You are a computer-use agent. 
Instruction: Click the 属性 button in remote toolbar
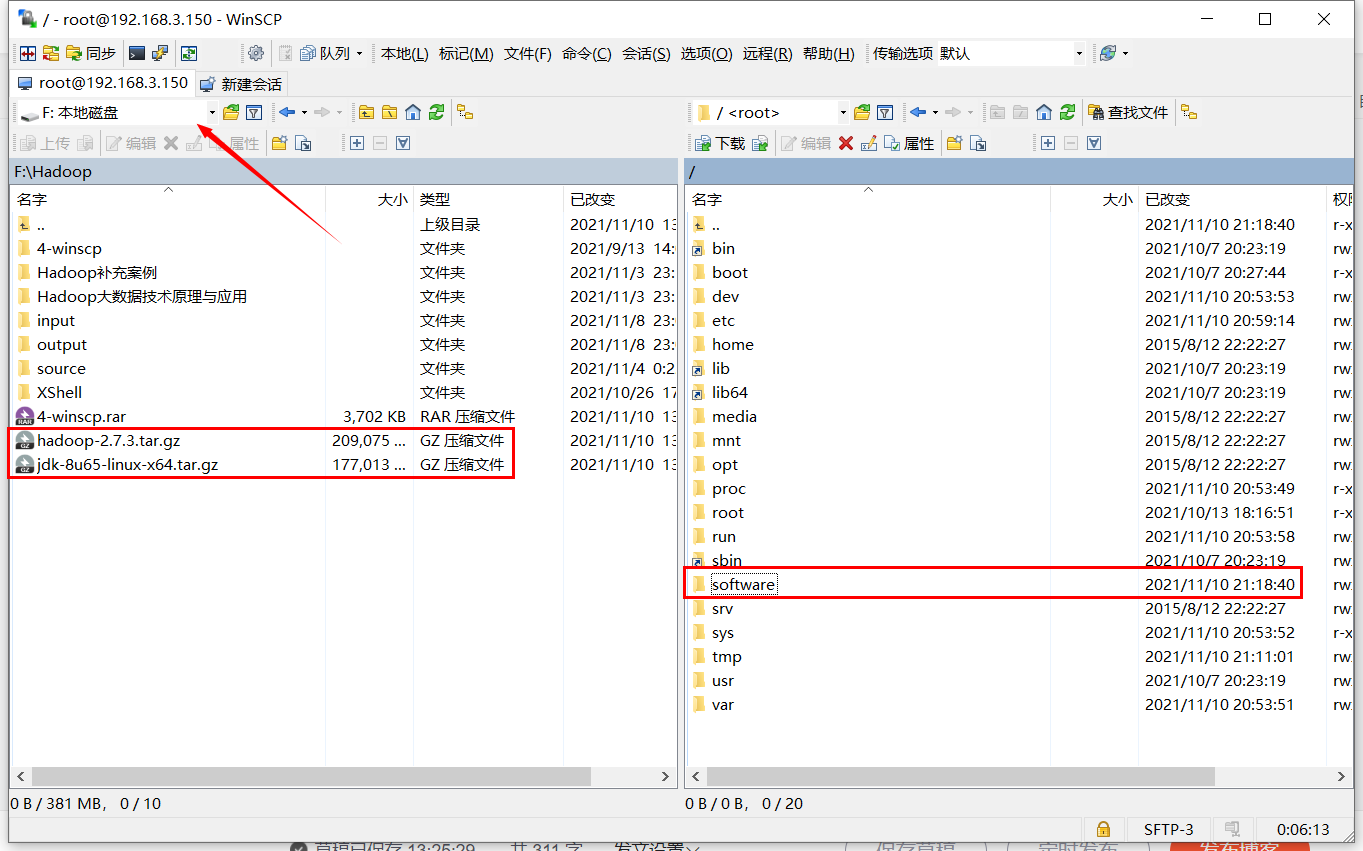coord(911,142)
